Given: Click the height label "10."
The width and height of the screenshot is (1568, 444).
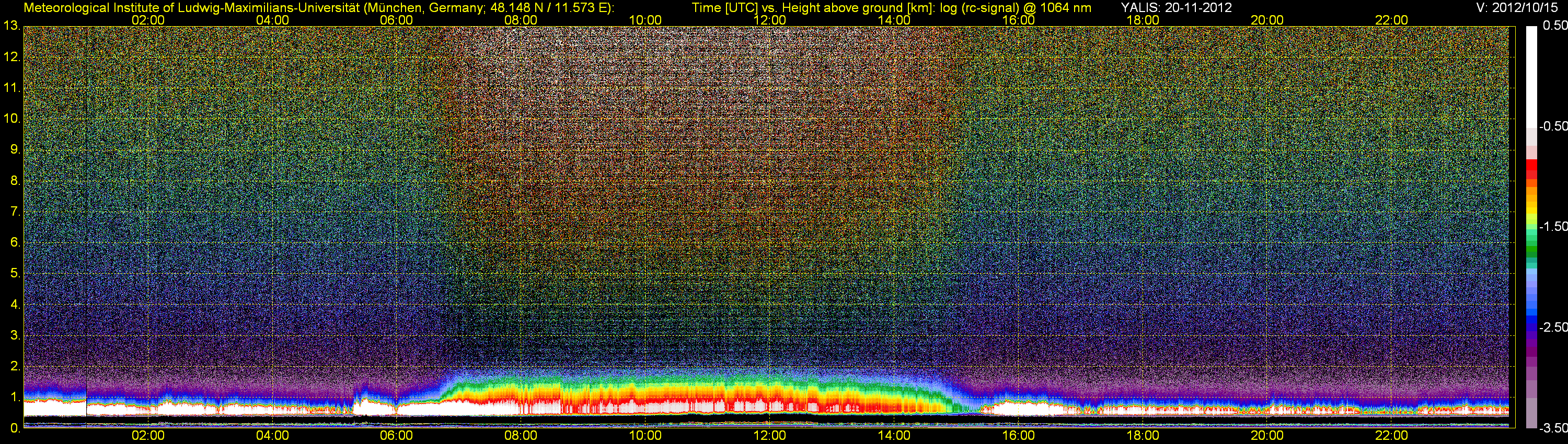Looking at the screenshot, I should [12, 119].
